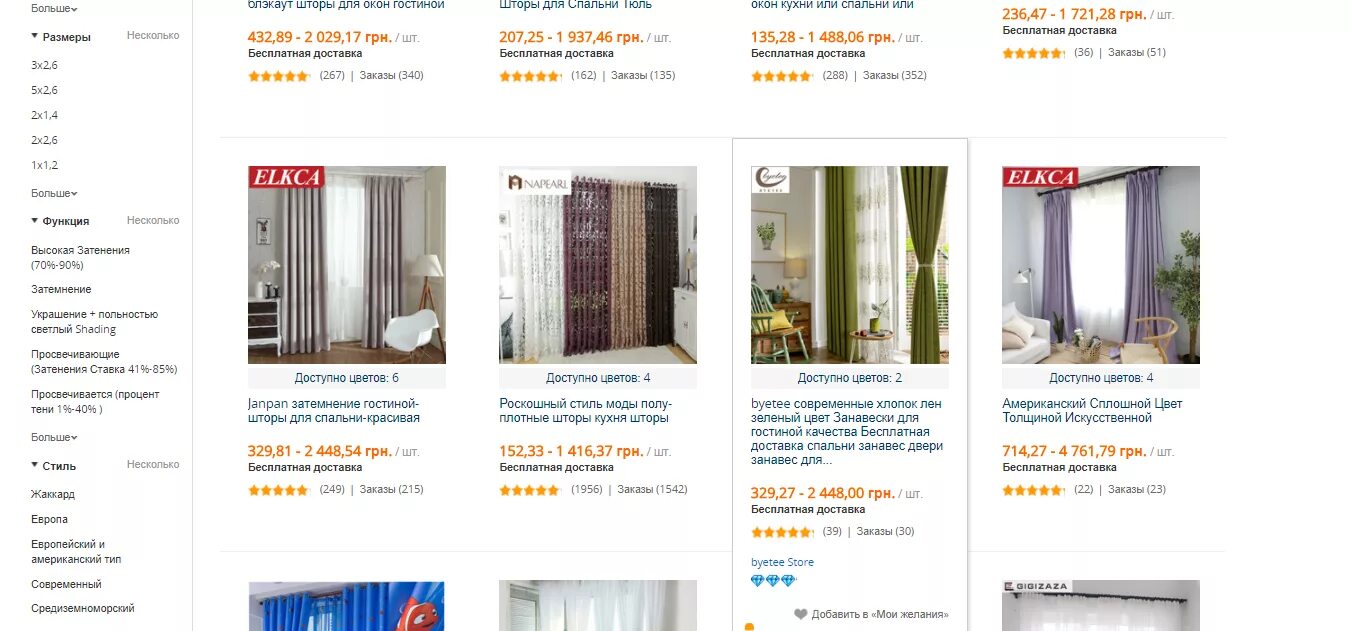Choose the Затемнение function filter
Image resolution: width=1353 pixels, height=631 pixels.
tap(61, 289)
